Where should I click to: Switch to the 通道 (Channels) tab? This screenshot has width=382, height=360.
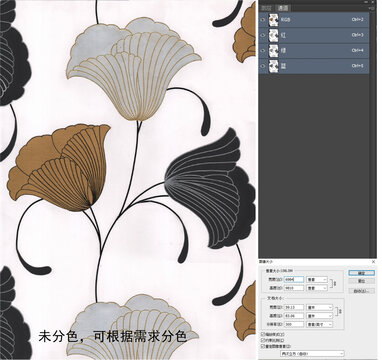[283, 8]
